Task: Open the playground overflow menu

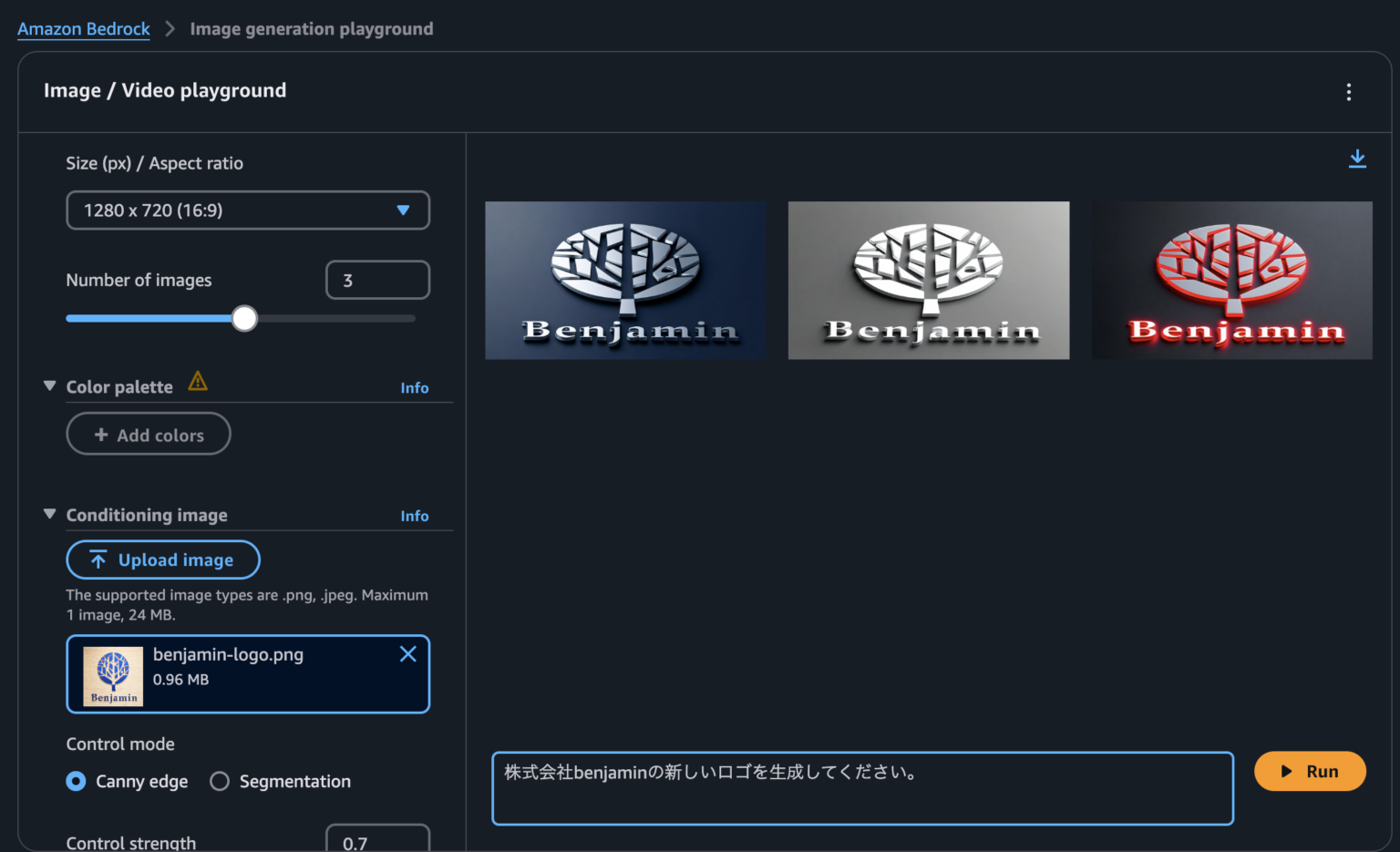Action: 1349,91
